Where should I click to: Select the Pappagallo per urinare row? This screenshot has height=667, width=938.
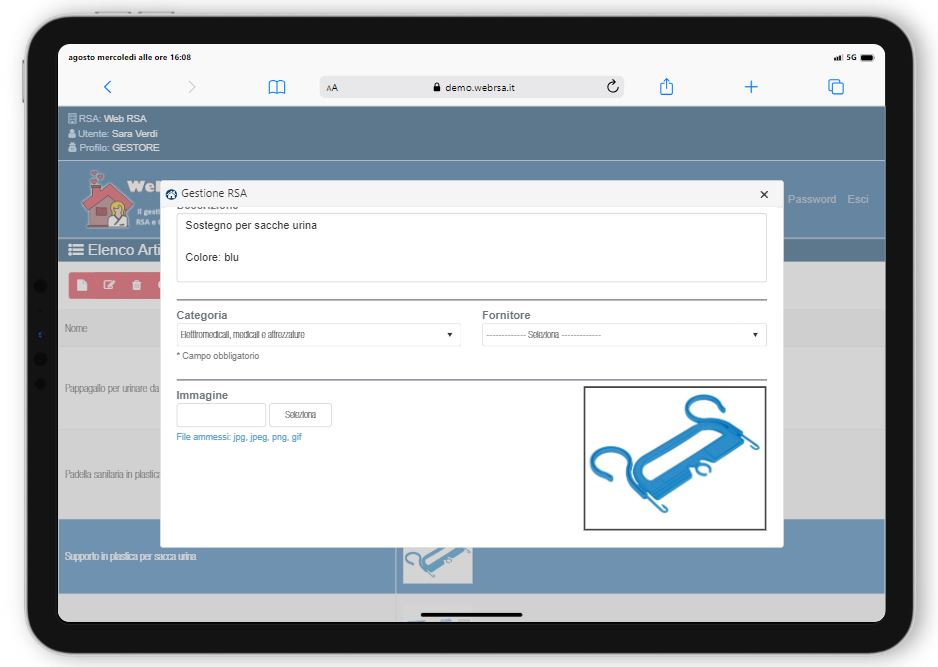[110, 388]
